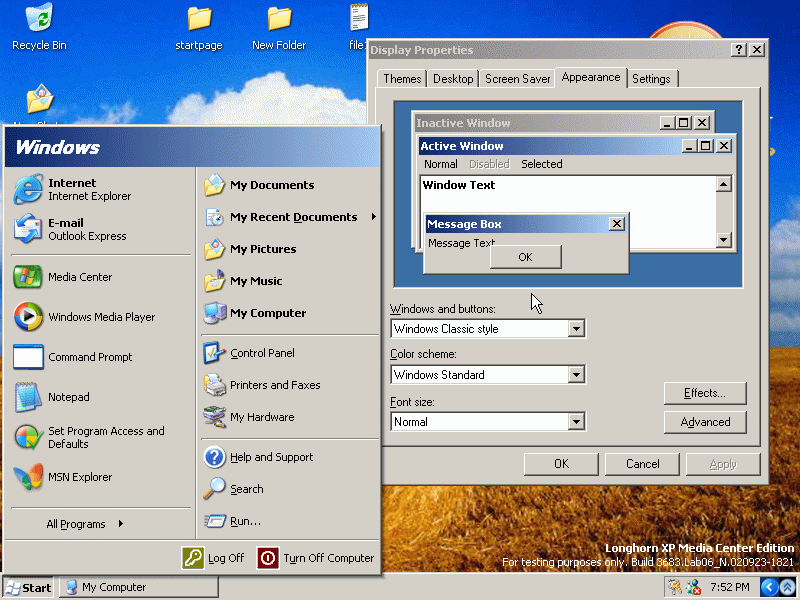Image resolution: width=800 pixels, height=600 pixels.
Task: Switch to the Themes tab
Action: tap(402, 79)
